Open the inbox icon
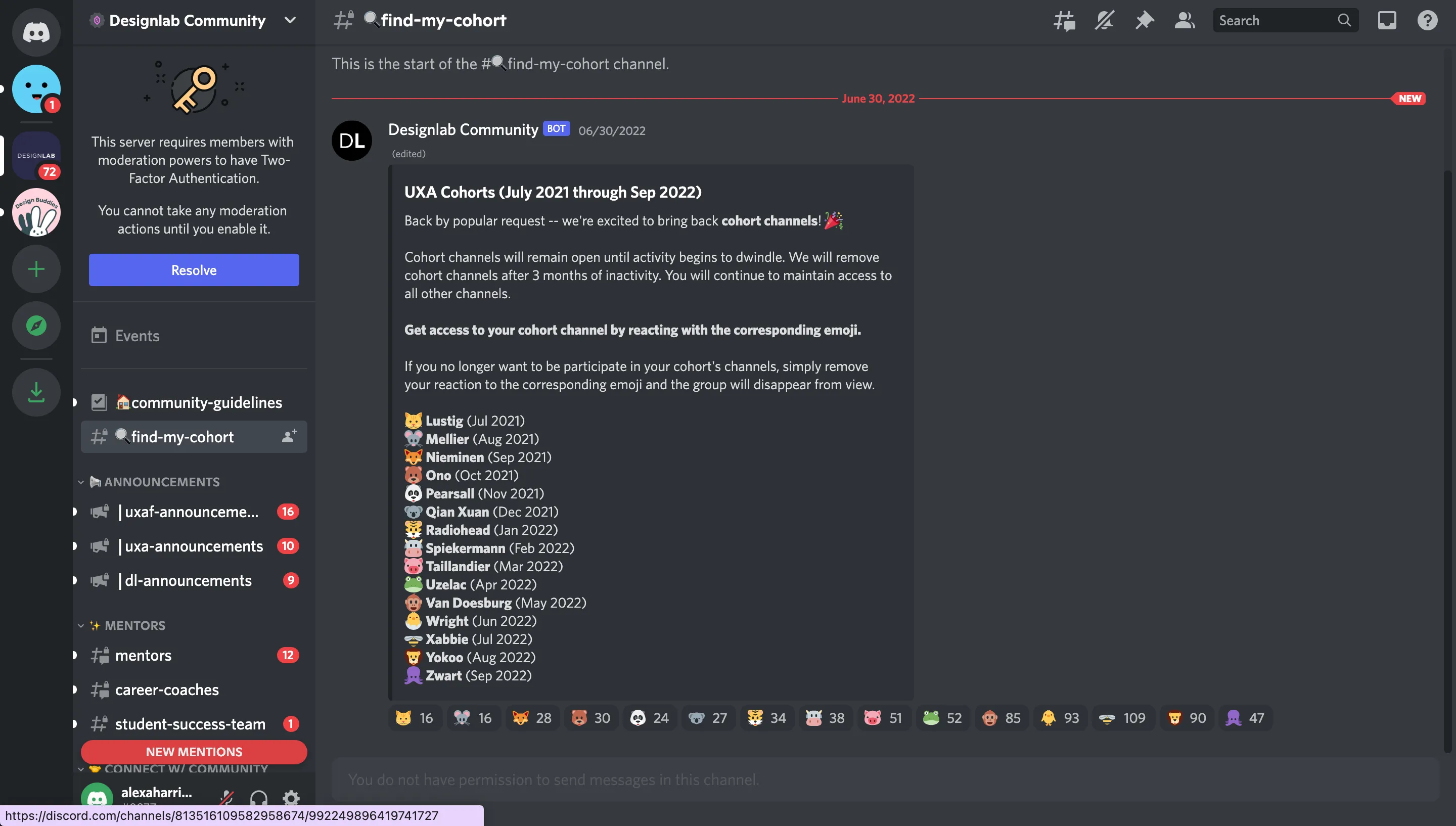Screen dimensions: 1456x826 [x=1387, y=20]
